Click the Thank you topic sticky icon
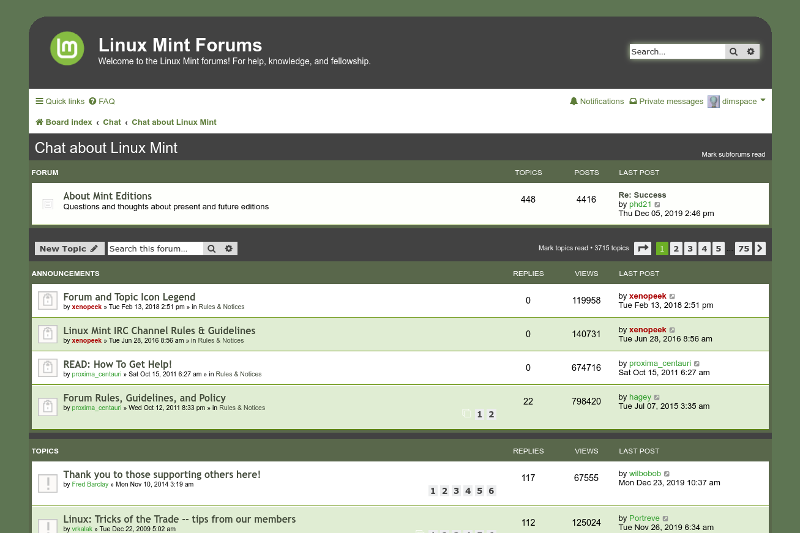The width and height of the screenshot is (800, 533). [47, 483]
